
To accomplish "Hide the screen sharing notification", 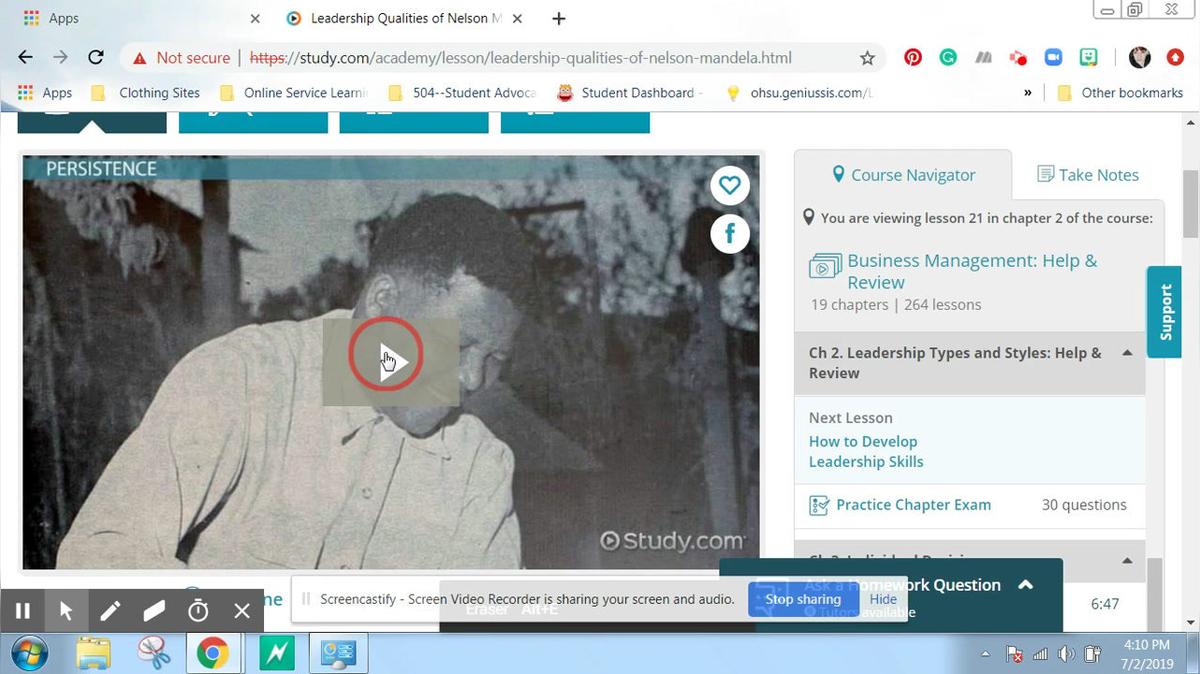I will 883,599.
